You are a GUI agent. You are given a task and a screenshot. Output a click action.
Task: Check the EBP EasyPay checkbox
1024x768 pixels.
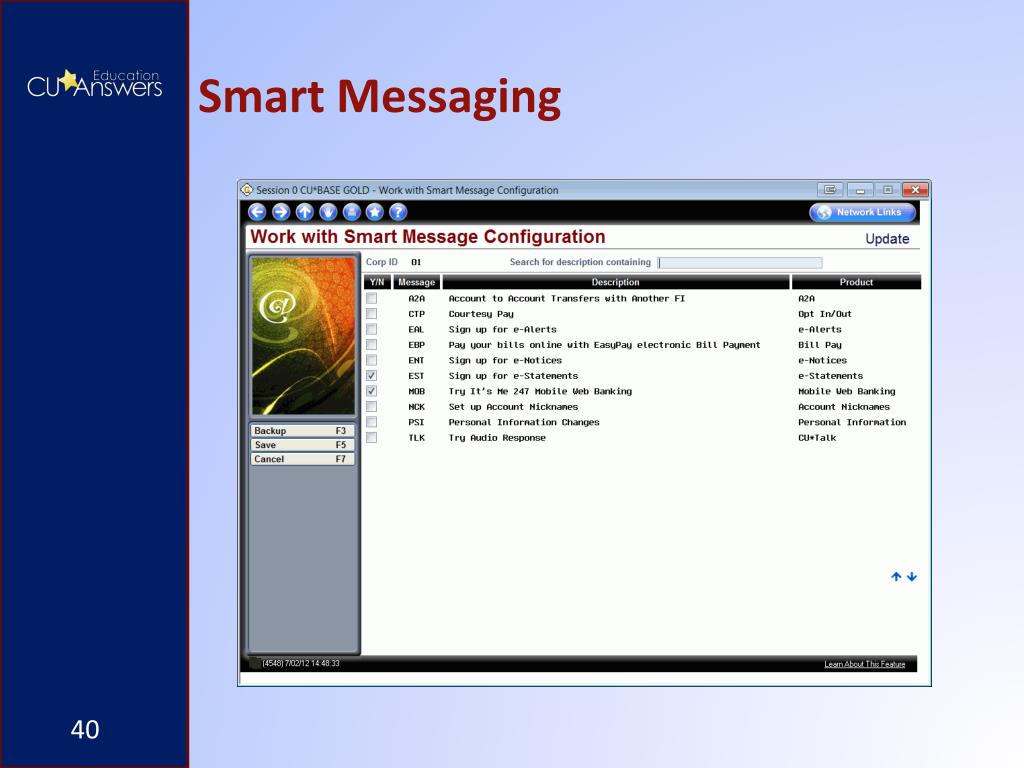click(372, 344)
